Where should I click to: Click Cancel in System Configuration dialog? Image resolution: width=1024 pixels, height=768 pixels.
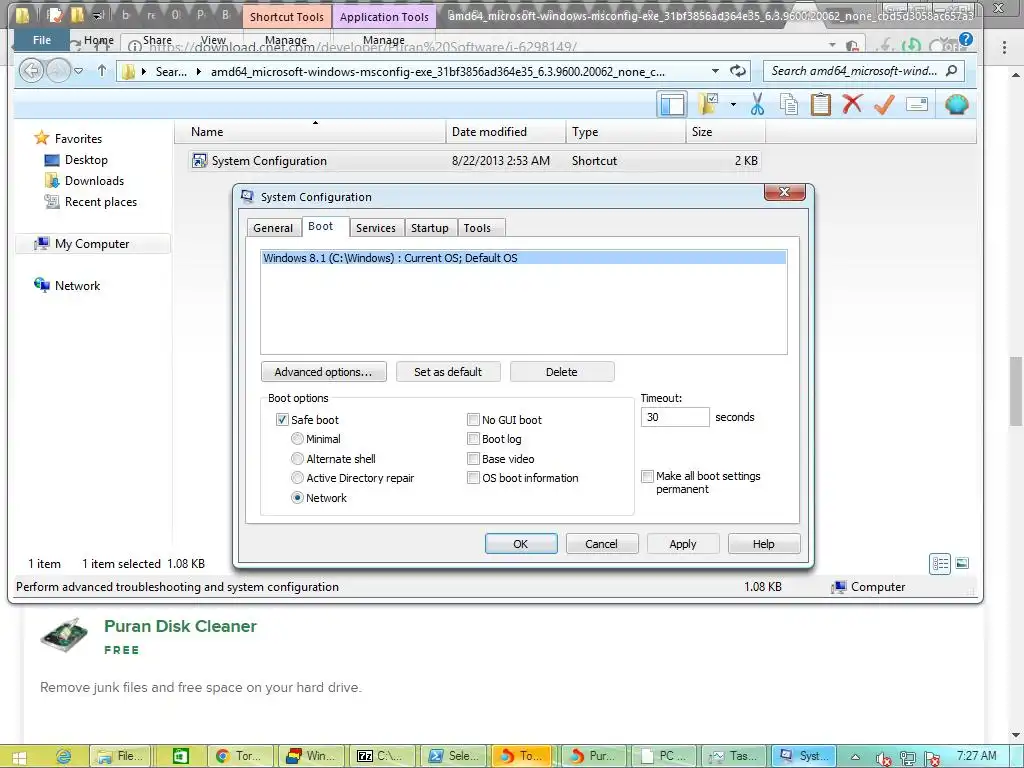pyautogui.click(x=601, y=544)
